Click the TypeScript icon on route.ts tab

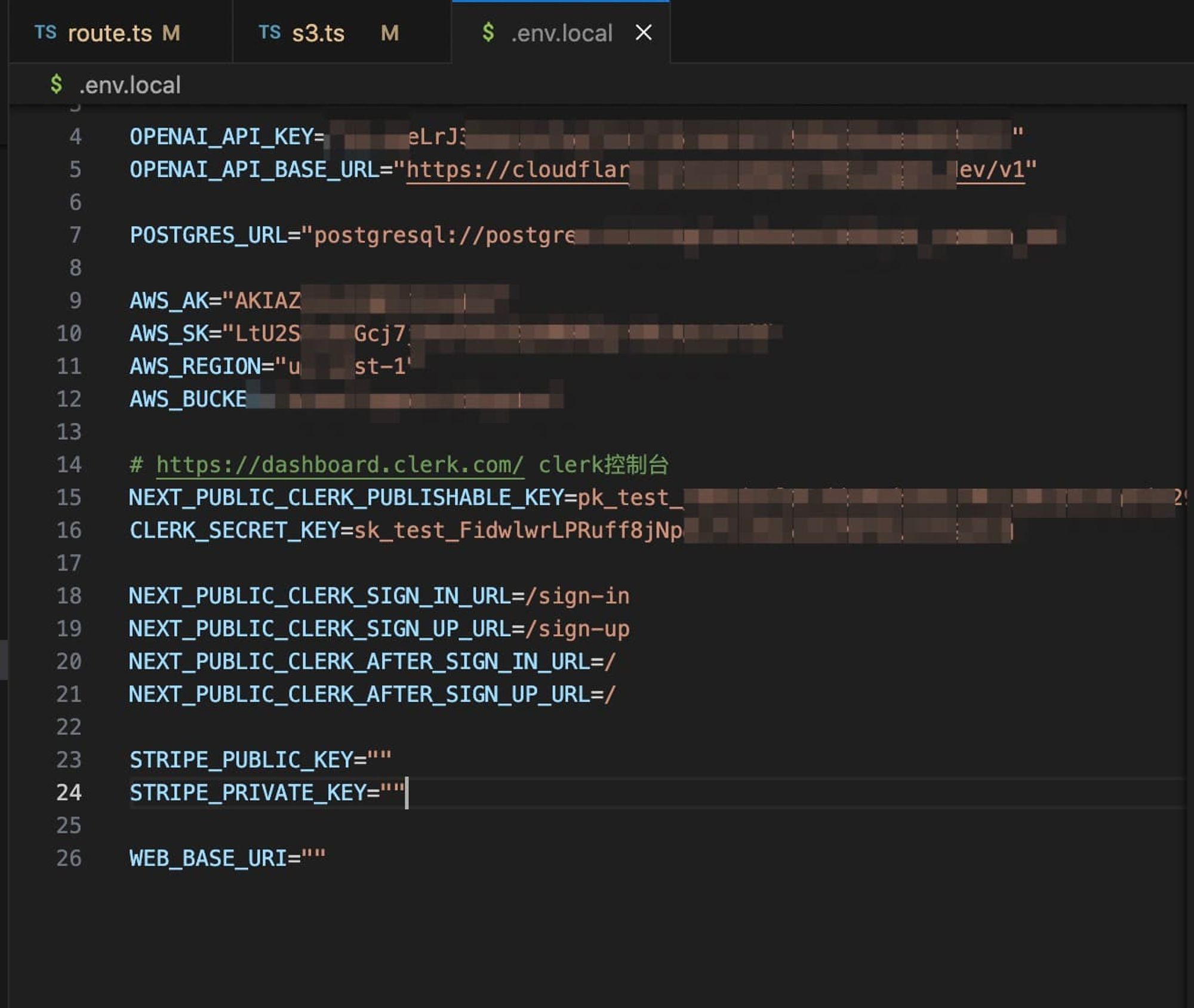coord(45,32)
